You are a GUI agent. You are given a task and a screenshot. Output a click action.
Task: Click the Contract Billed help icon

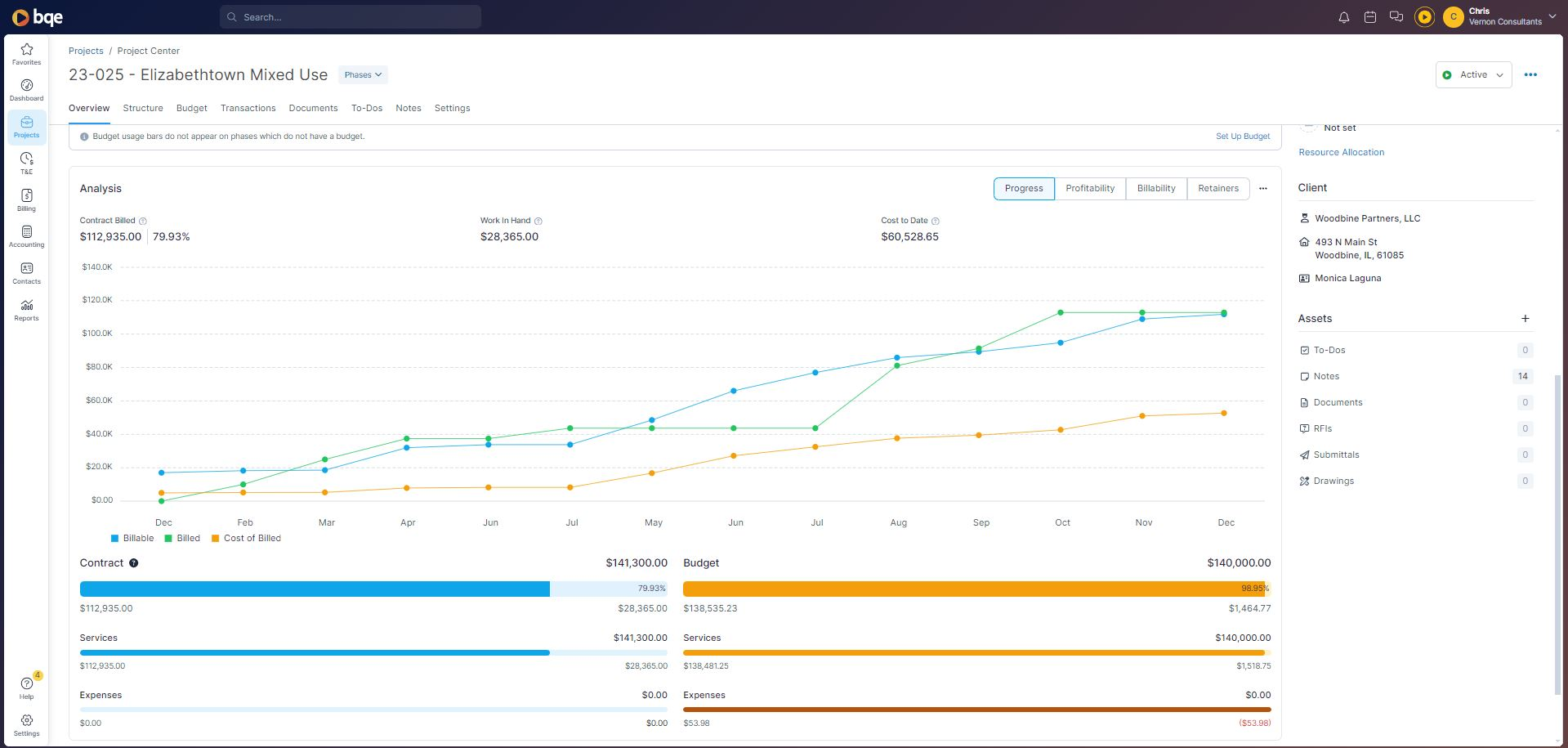143,221
